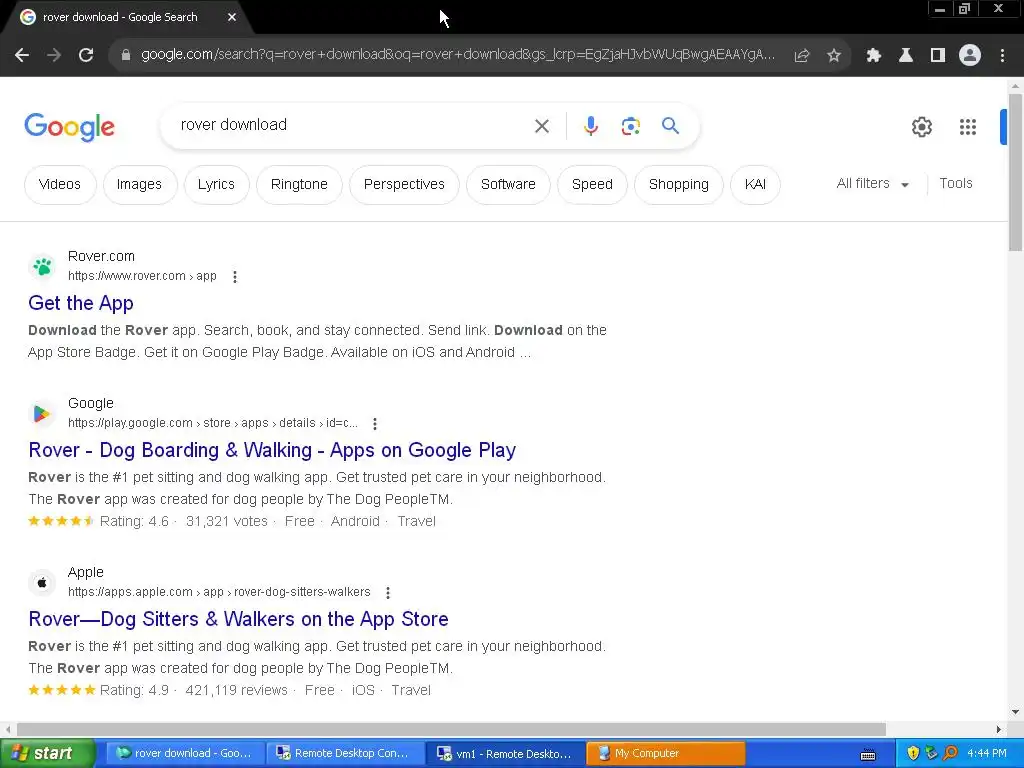Click the Google Play favicon
This screenshot has width=1024, height=768.
point(42,413)
